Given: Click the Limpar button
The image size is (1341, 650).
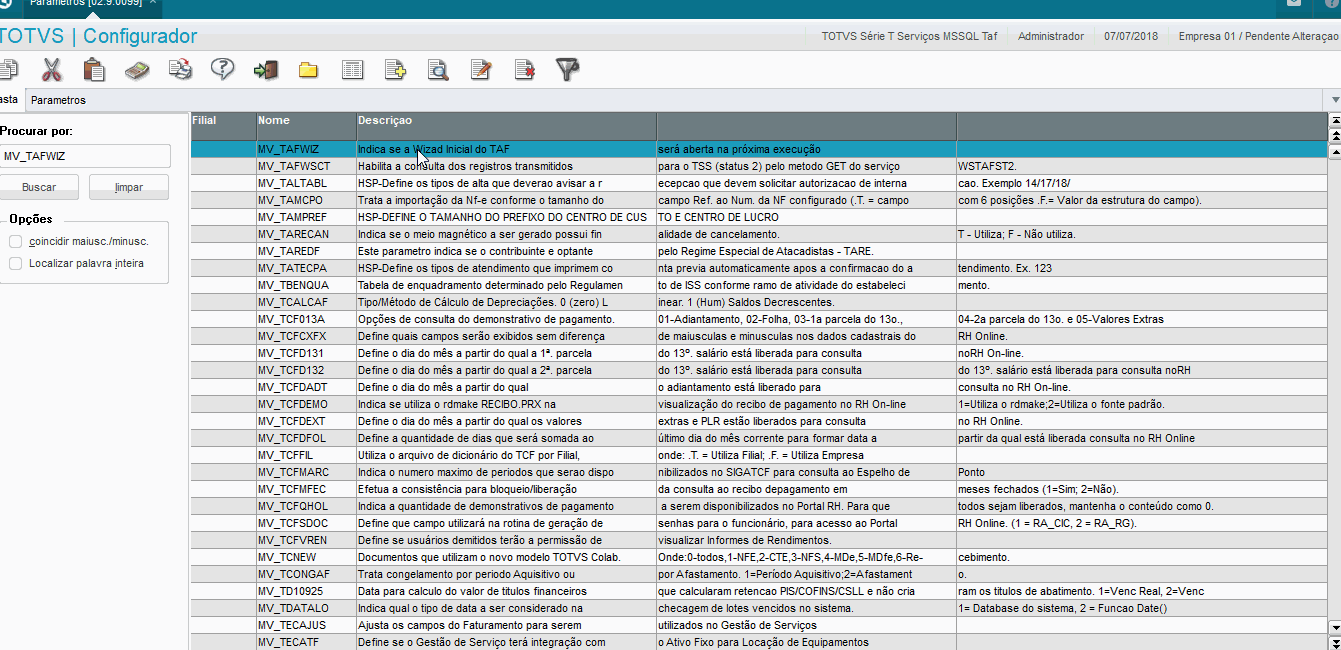Looking at the screenshot, I should [x=129, y=187].
